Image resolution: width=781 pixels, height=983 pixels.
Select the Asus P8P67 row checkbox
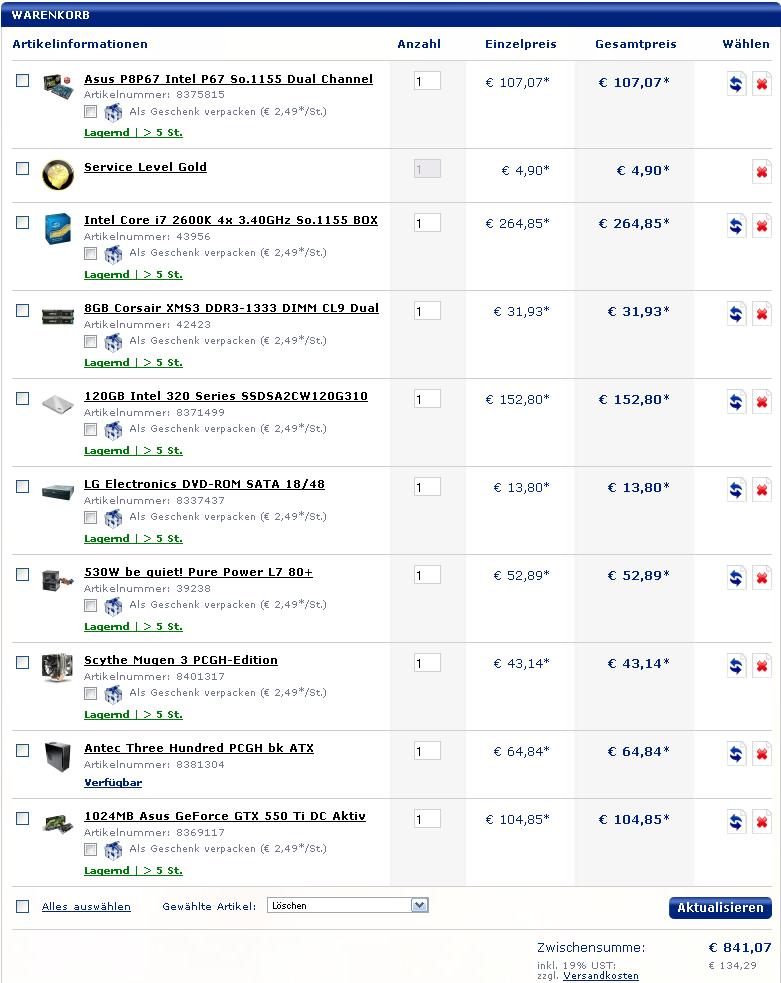pyautogui.click(x=23, y=80)
